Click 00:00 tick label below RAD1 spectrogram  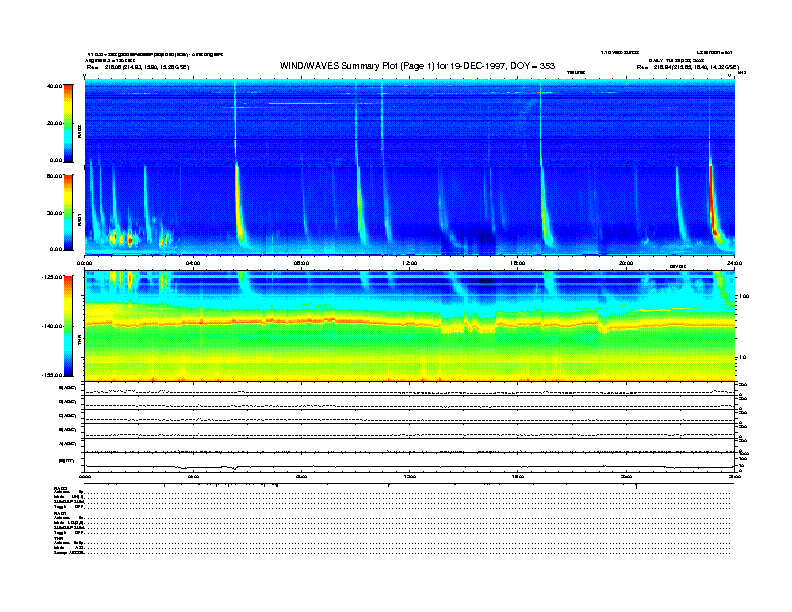[84, 263]
